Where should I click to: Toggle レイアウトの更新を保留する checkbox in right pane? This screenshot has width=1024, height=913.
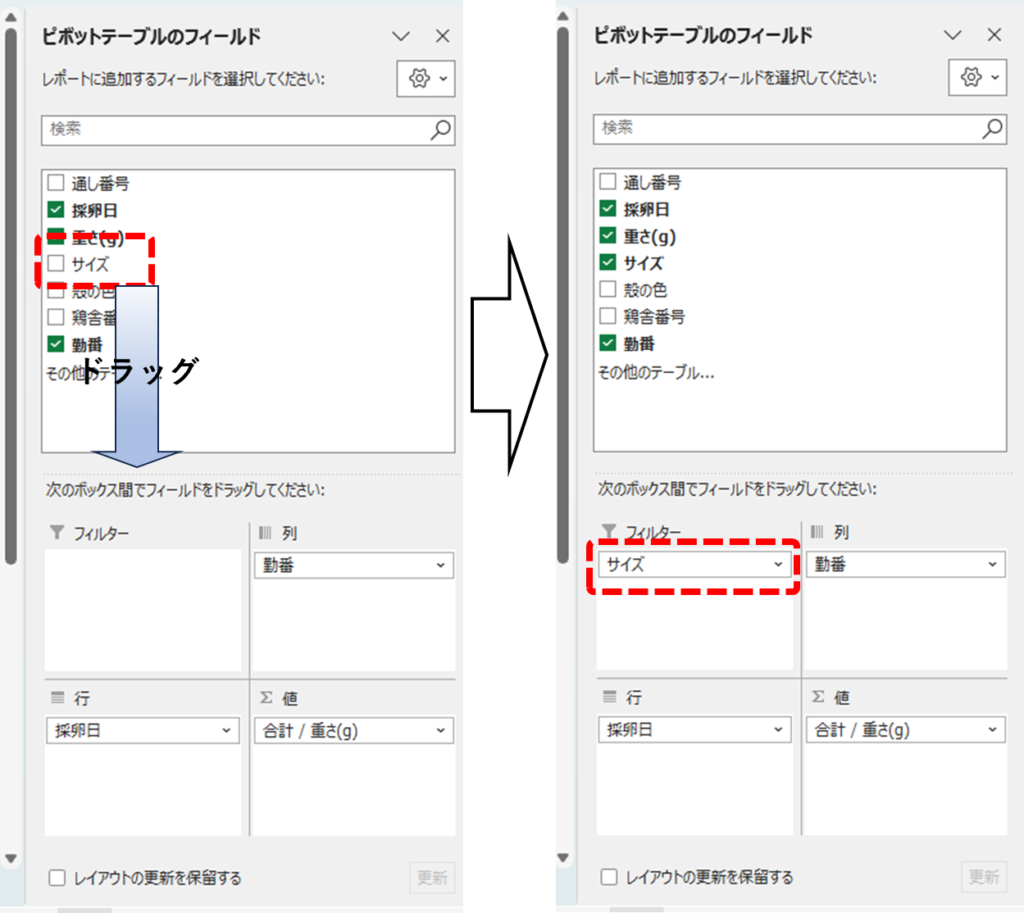coord(608,877)
